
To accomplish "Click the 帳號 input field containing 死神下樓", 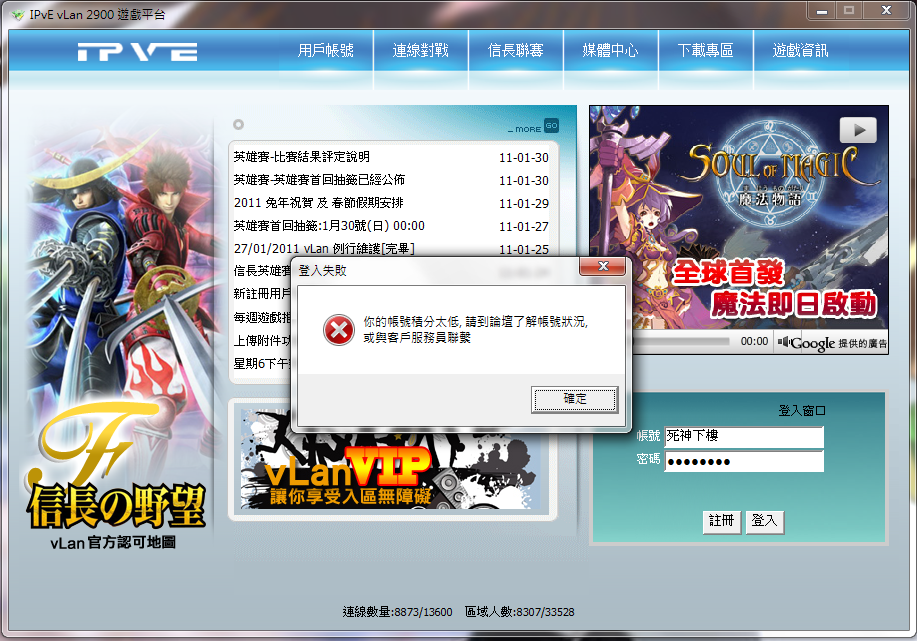I will pos(744,436).
